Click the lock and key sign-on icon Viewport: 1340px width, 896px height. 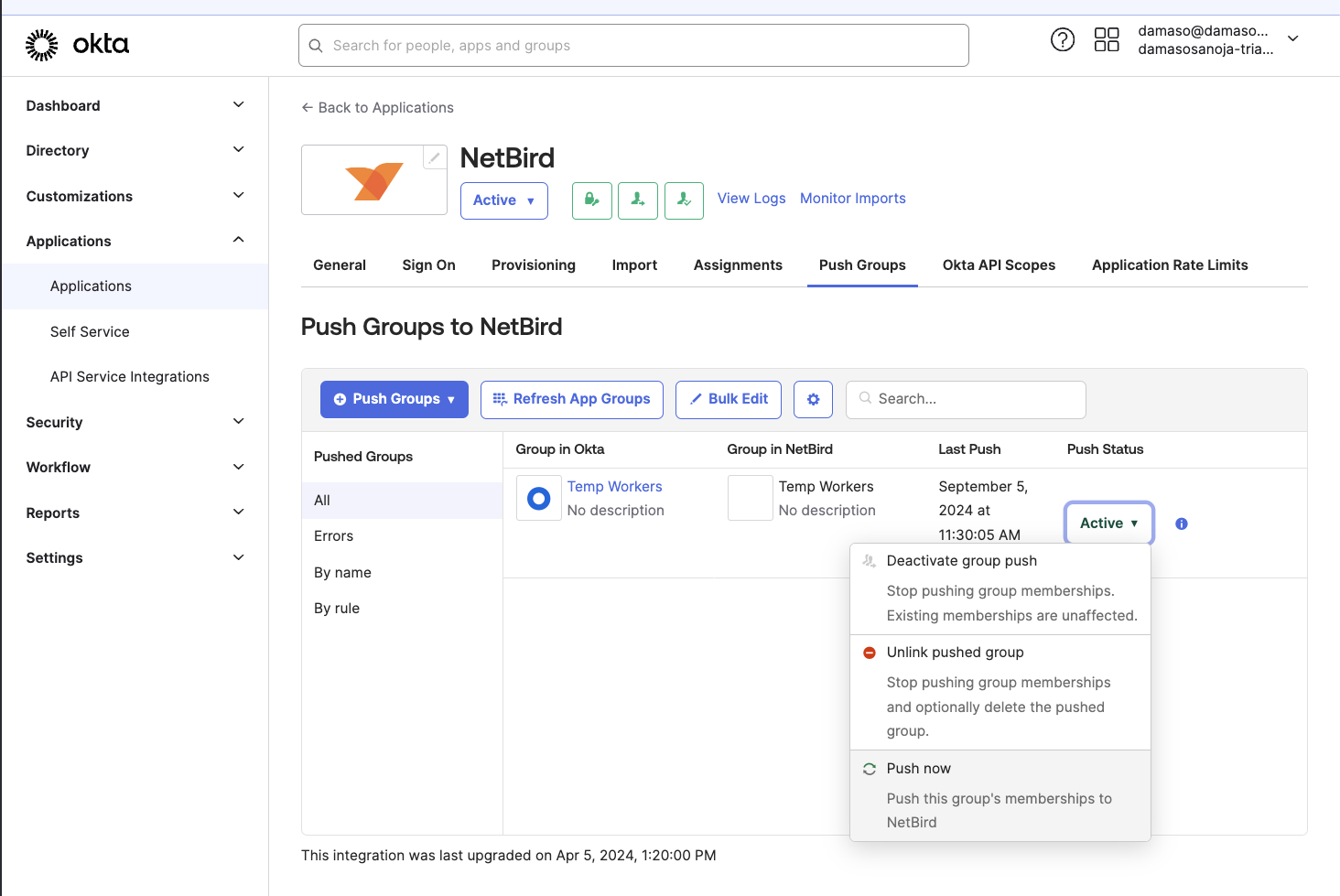pyautogui.click(x=592, y=200)
